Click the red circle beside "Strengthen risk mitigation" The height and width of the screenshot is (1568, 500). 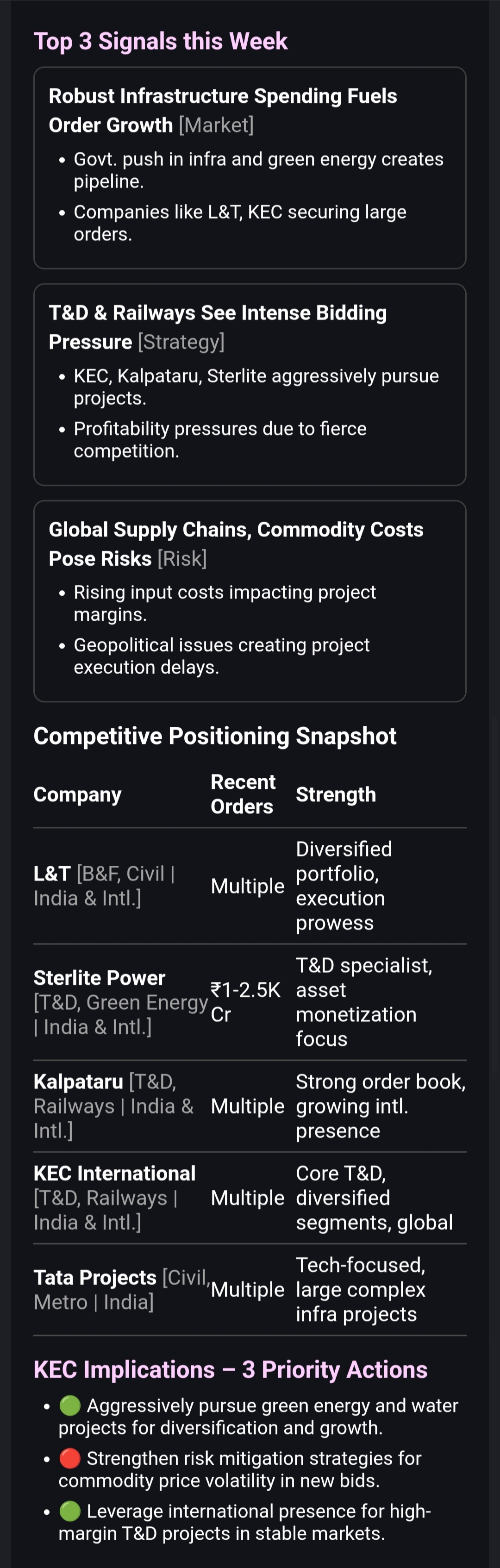click(x=70, y=1458)
